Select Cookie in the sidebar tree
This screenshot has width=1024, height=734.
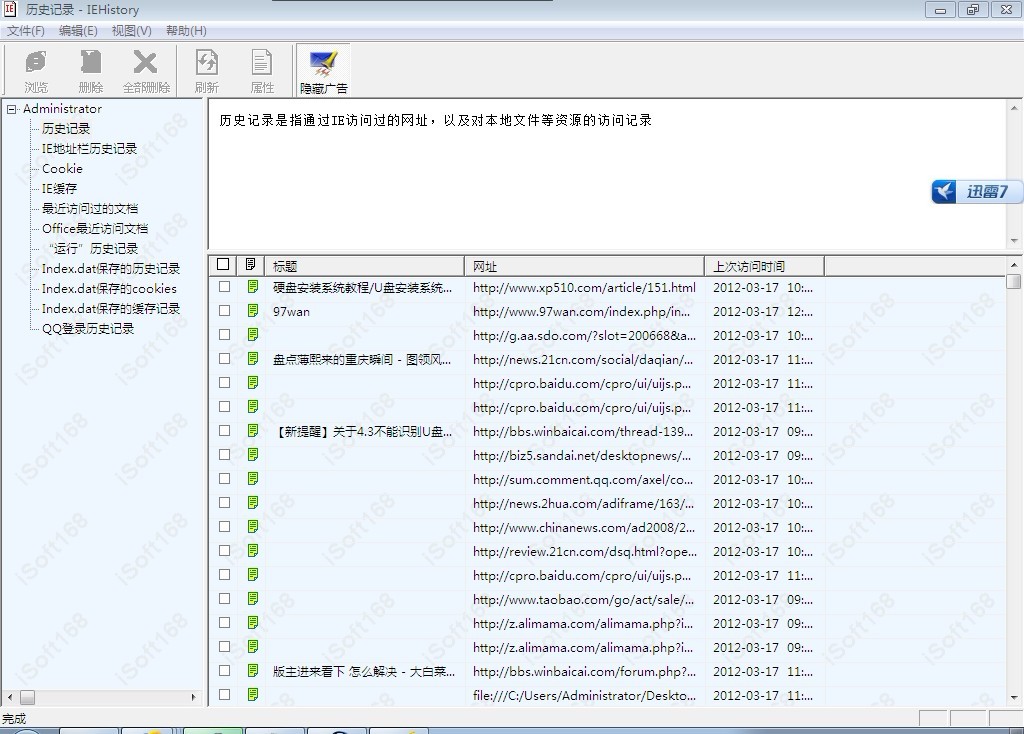62,169
